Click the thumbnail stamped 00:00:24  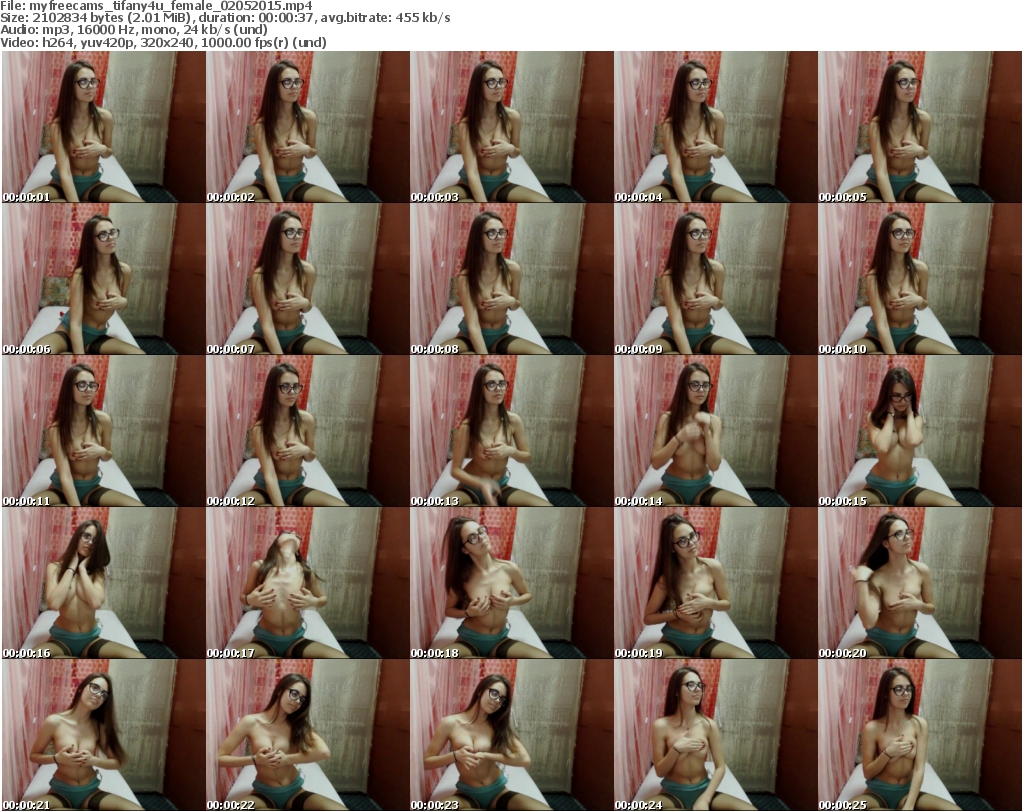tap(716, 735)
